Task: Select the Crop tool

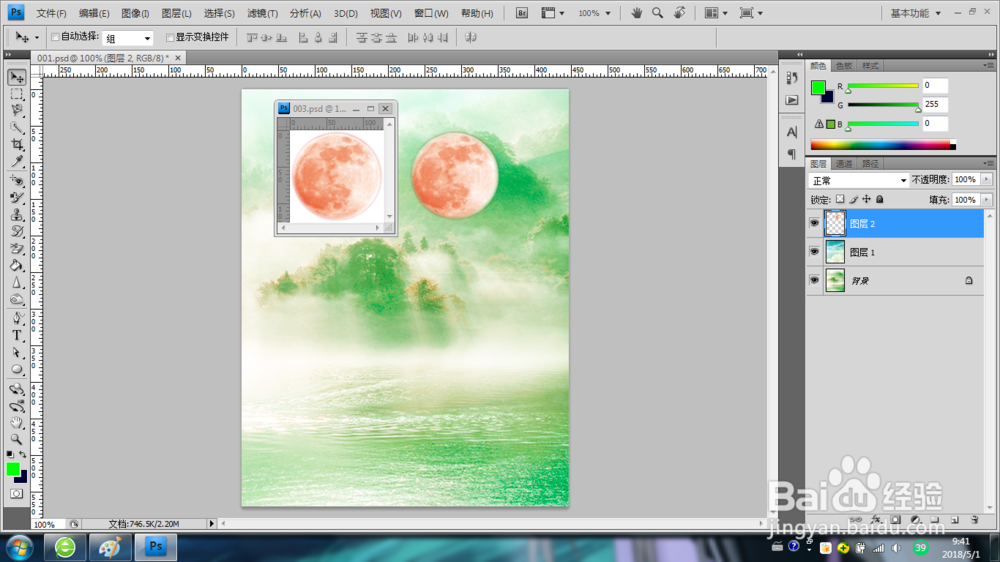Action: pyautogui.click(x=17, y=145)
